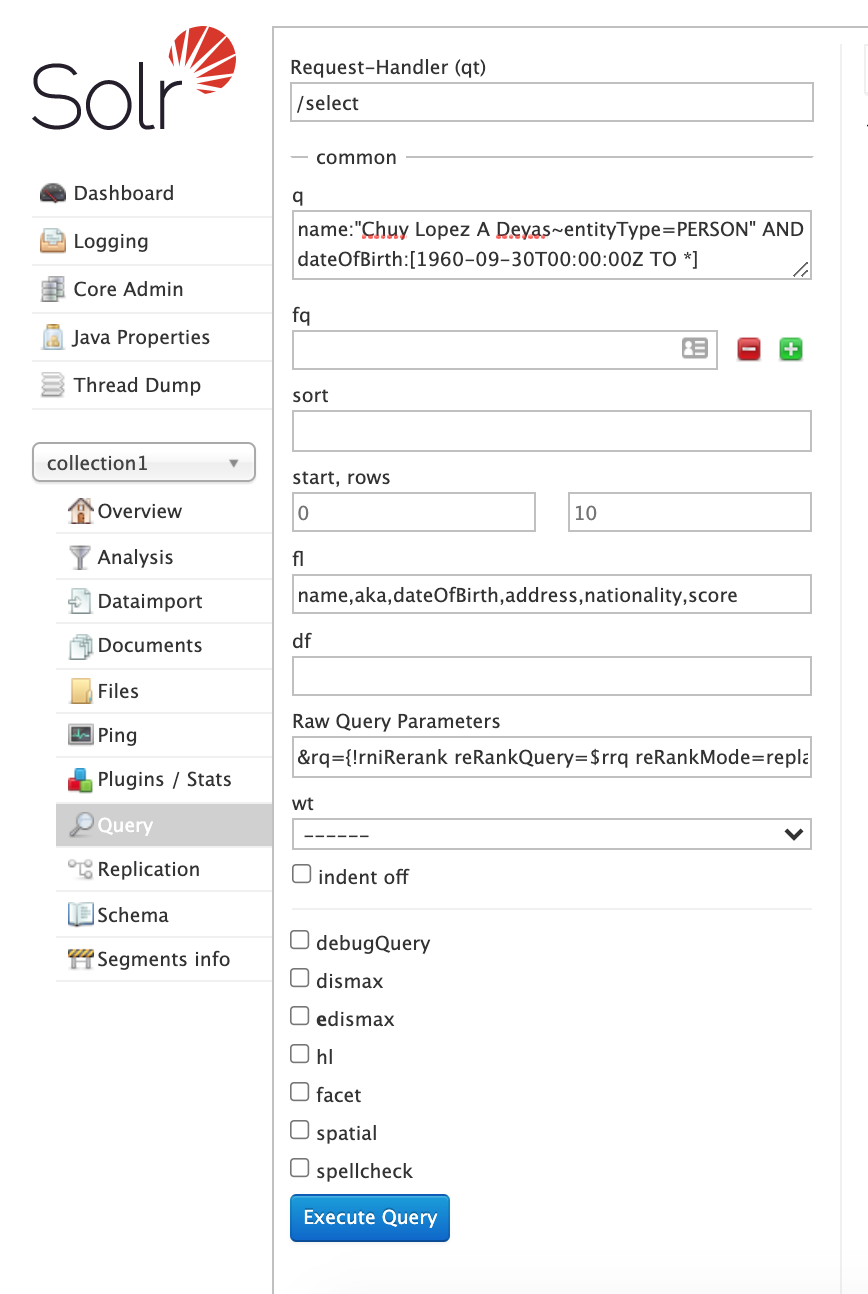This screenshot has height=1294, width=868.
Task: Enable the facet checkbox
Action: [299, 1092]
